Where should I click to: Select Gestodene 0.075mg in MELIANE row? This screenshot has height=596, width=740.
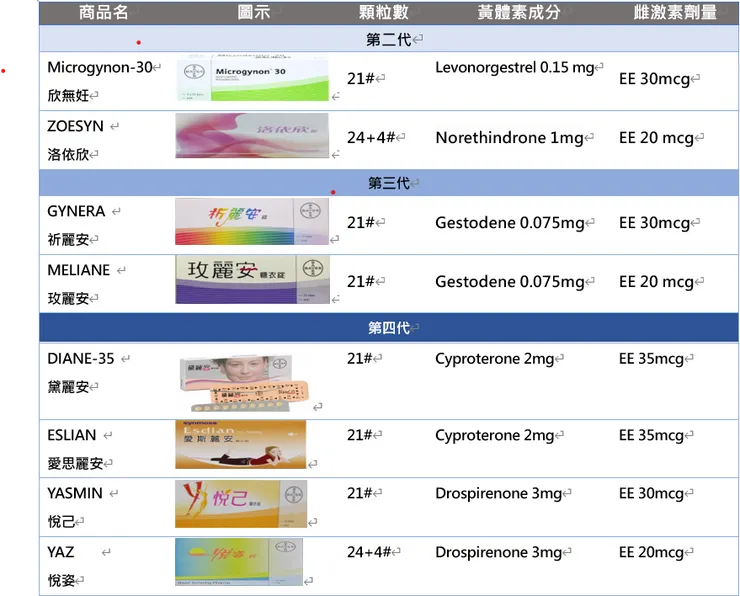[x=510, y=282]
